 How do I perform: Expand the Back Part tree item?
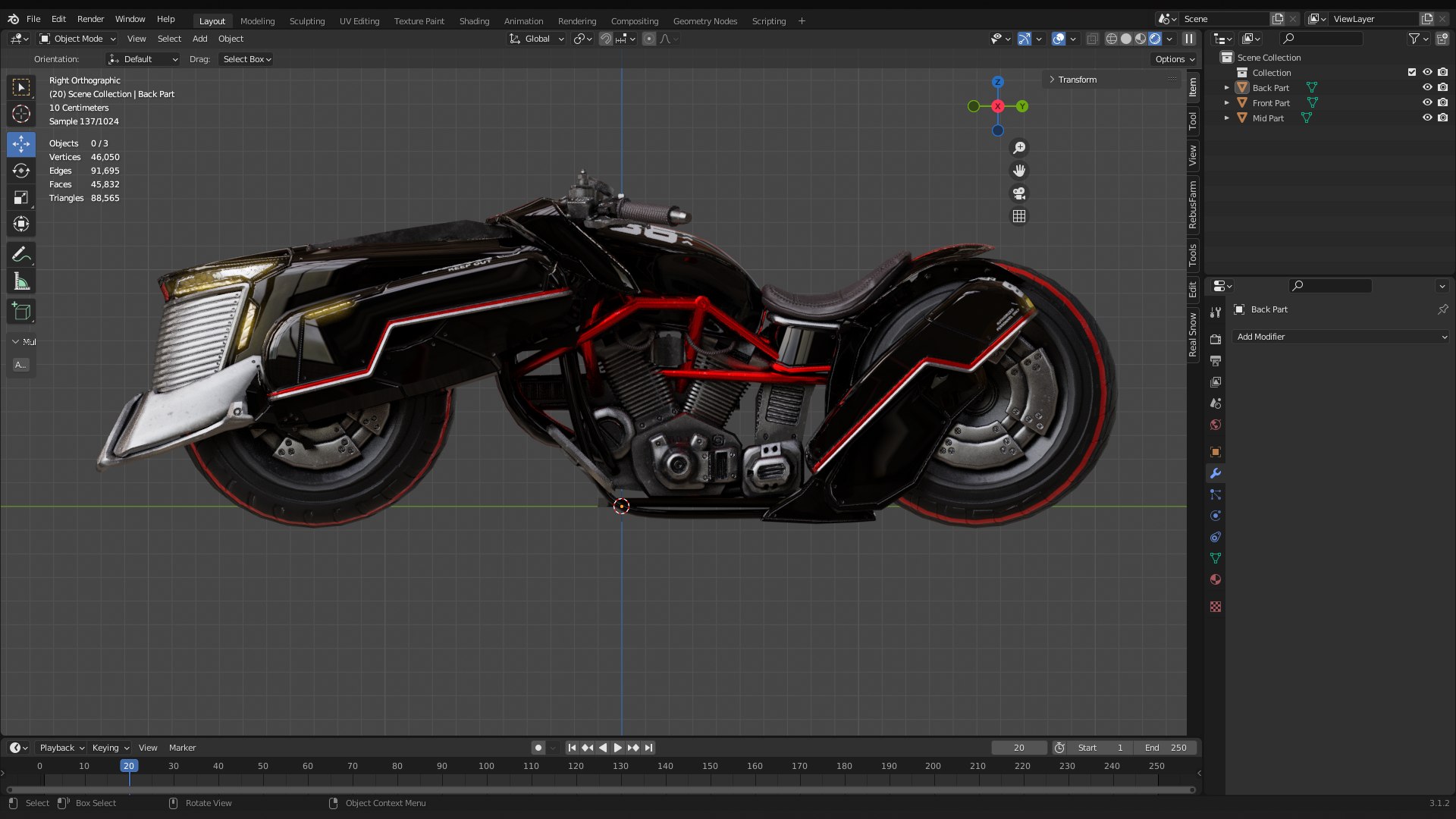1226,88
